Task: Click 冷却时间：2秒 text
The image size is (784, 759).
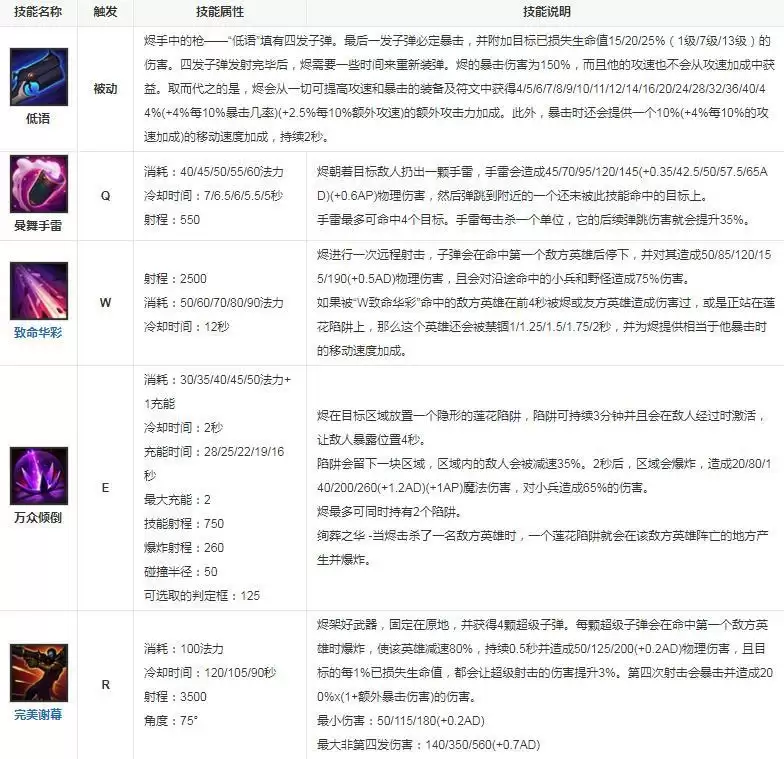Action: tap(184, 428)
